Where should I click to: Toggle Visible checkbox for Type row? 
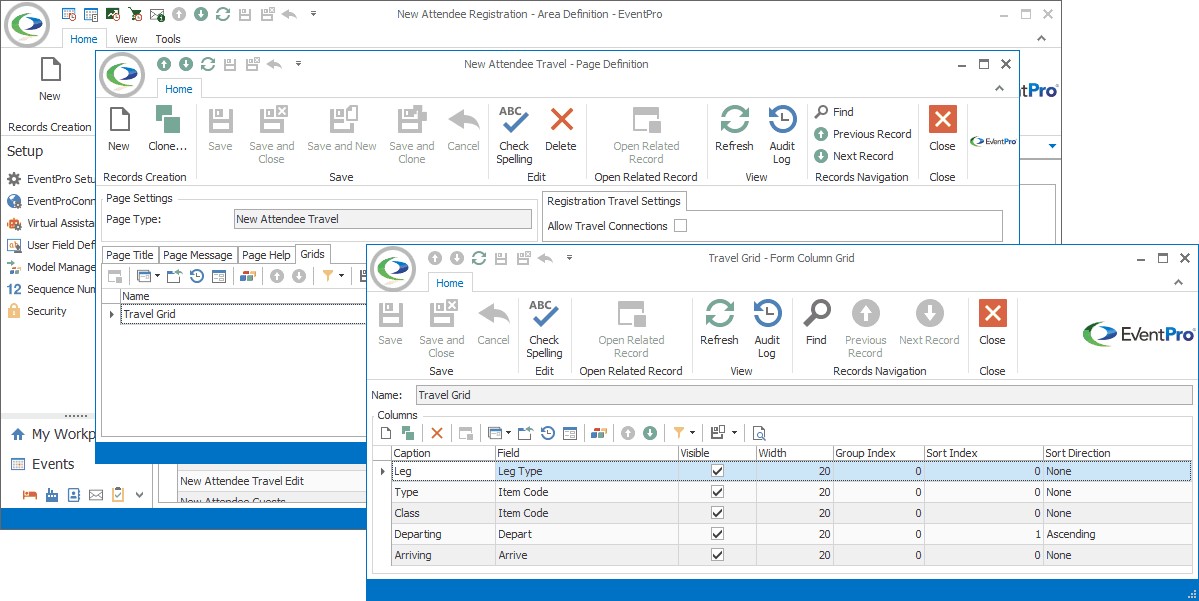coord(717,492)
